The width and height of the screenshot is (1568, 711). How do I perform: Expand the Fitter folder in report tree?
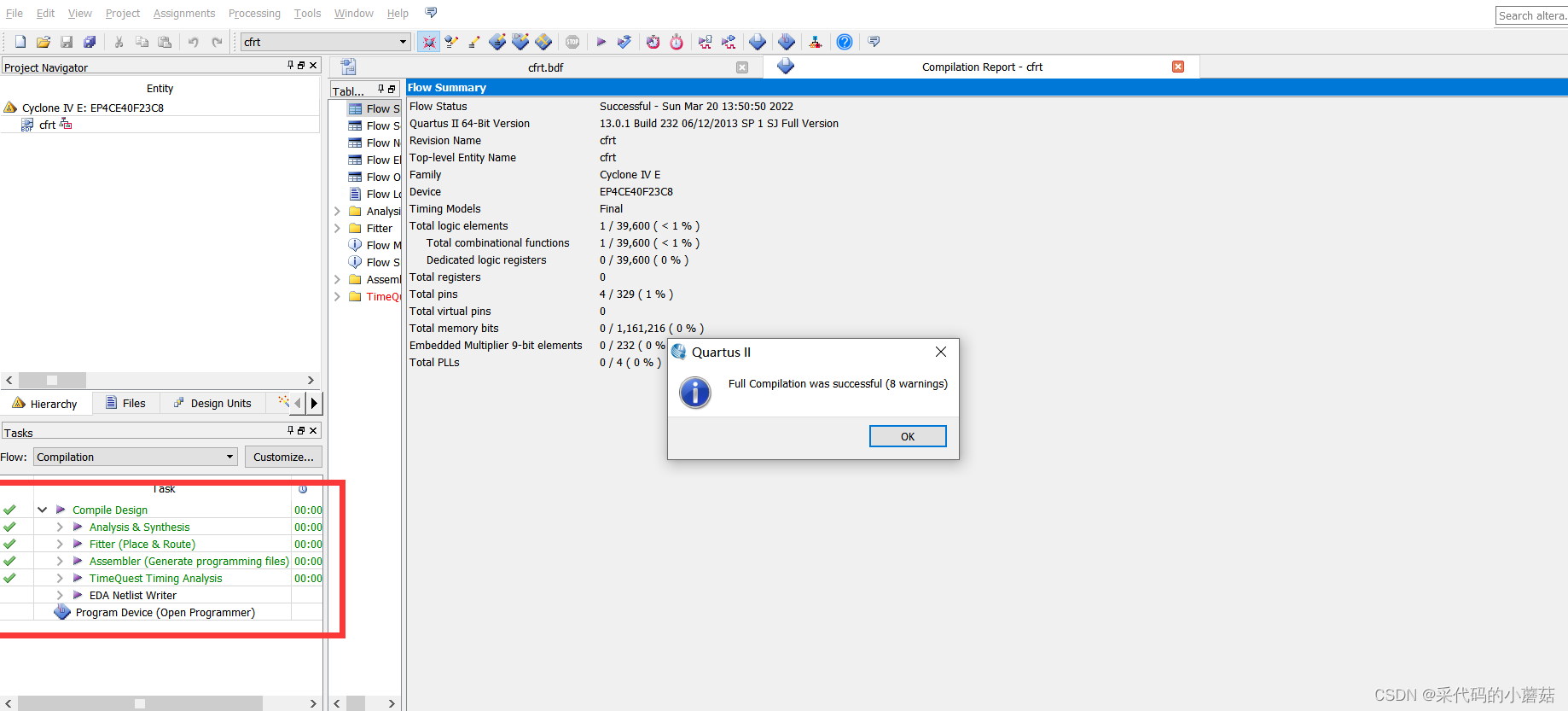[337, 228]
